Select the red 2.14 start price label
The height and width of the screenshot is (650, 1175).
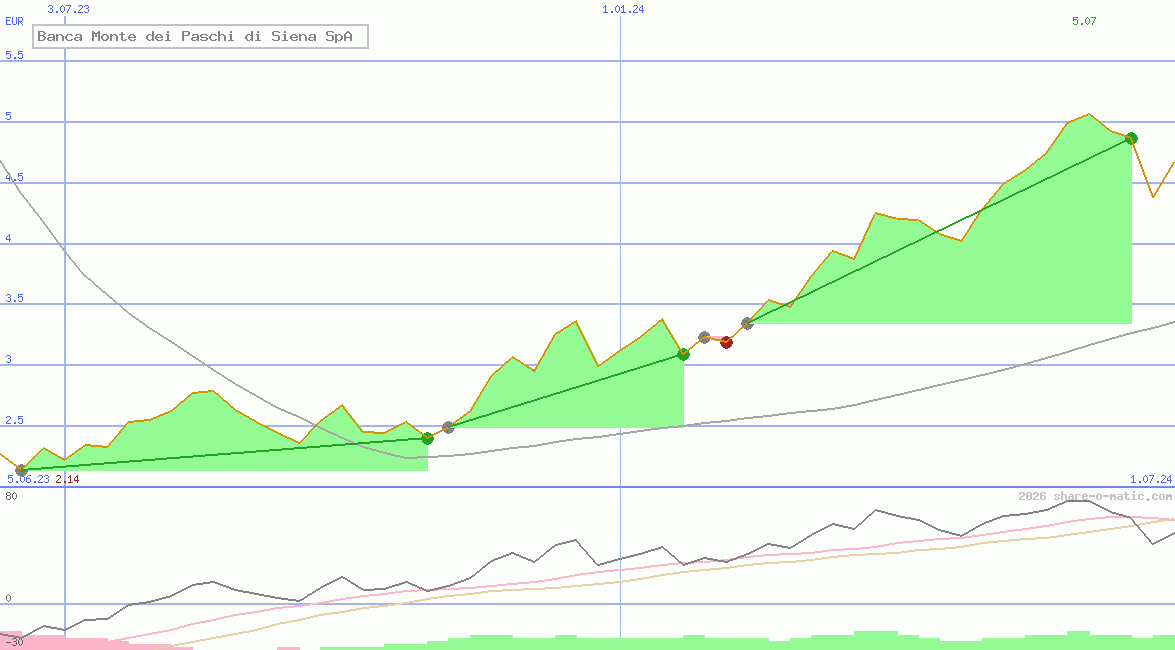67,479
